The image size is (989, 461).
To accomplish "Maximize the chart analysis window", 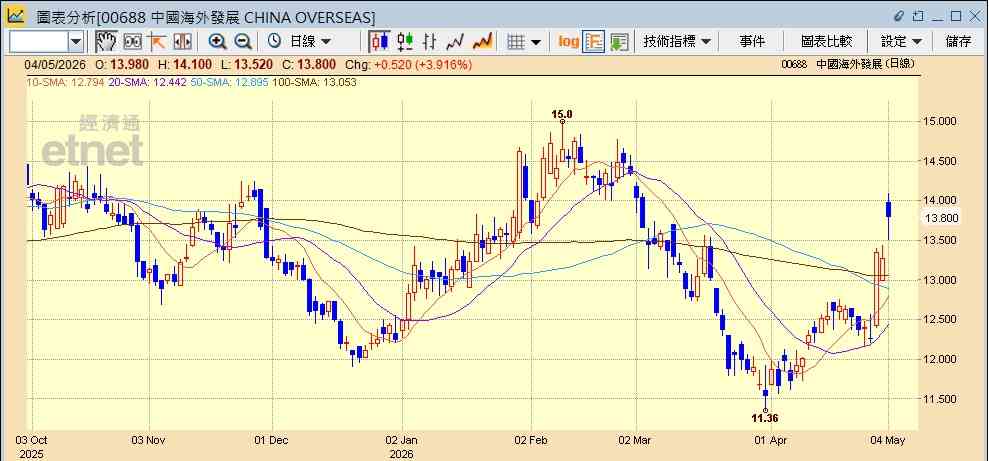I will coord(956,16).
